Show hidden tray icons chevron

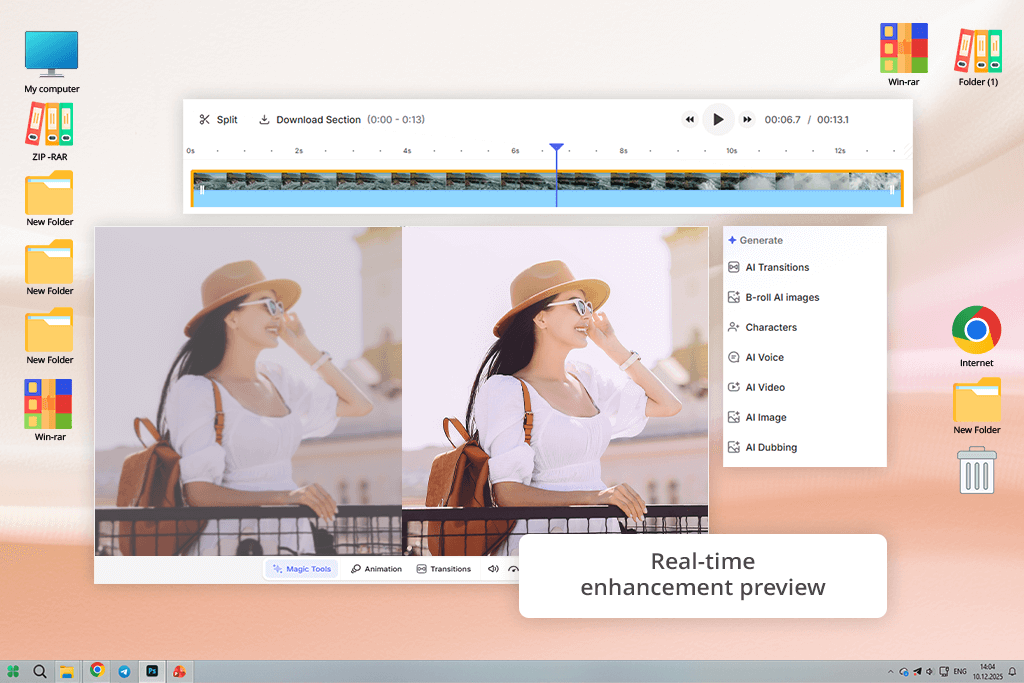[890, 671]
